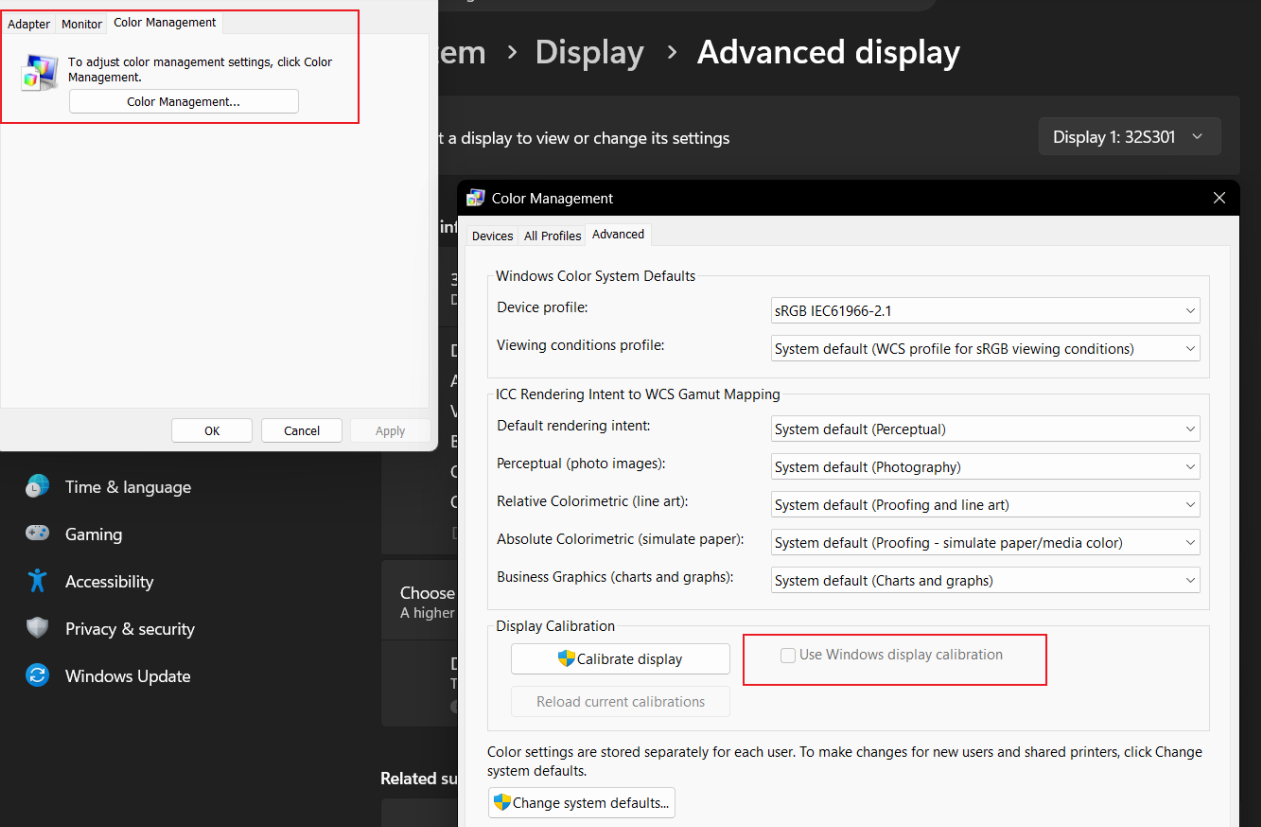Expand Business Graphics (charts and graphs) dropdown
This screenshot has height=827, width=1261.
(x=986, y=580)
